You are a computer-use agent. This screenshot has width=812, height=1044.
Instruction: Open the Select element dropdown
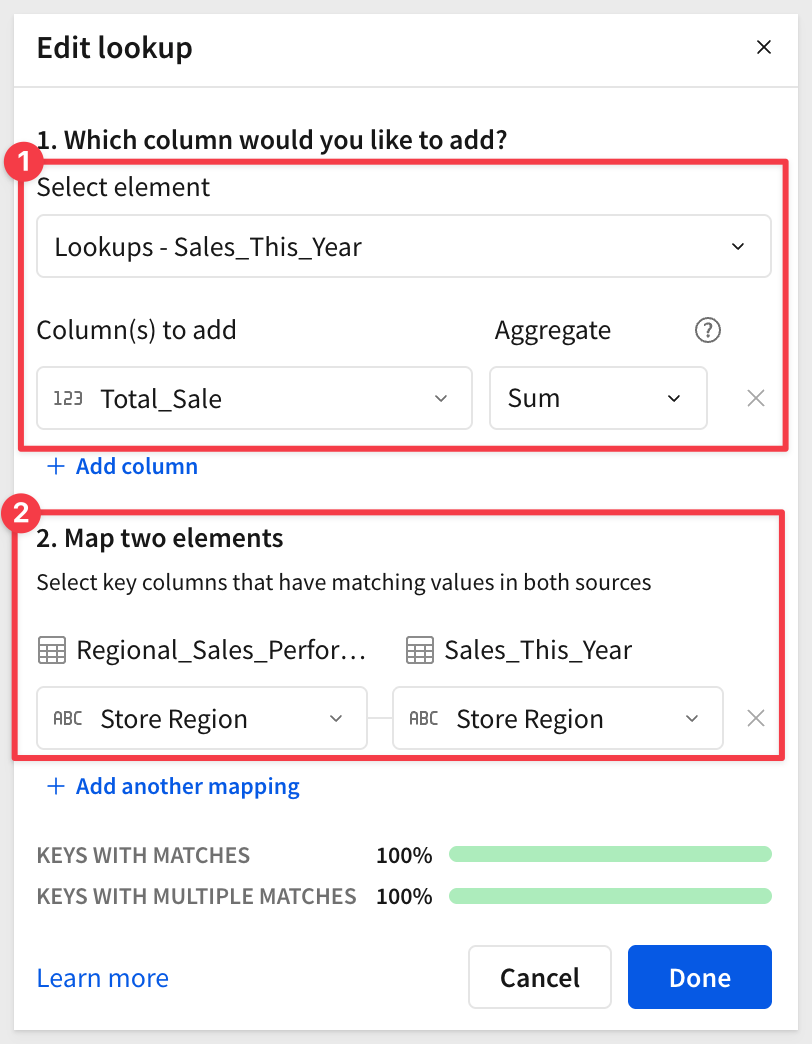[x=403, y=246]
